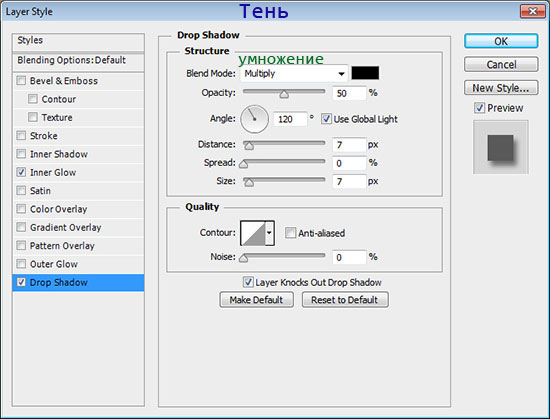Close the Layer Style dialog

coord(532,11)
